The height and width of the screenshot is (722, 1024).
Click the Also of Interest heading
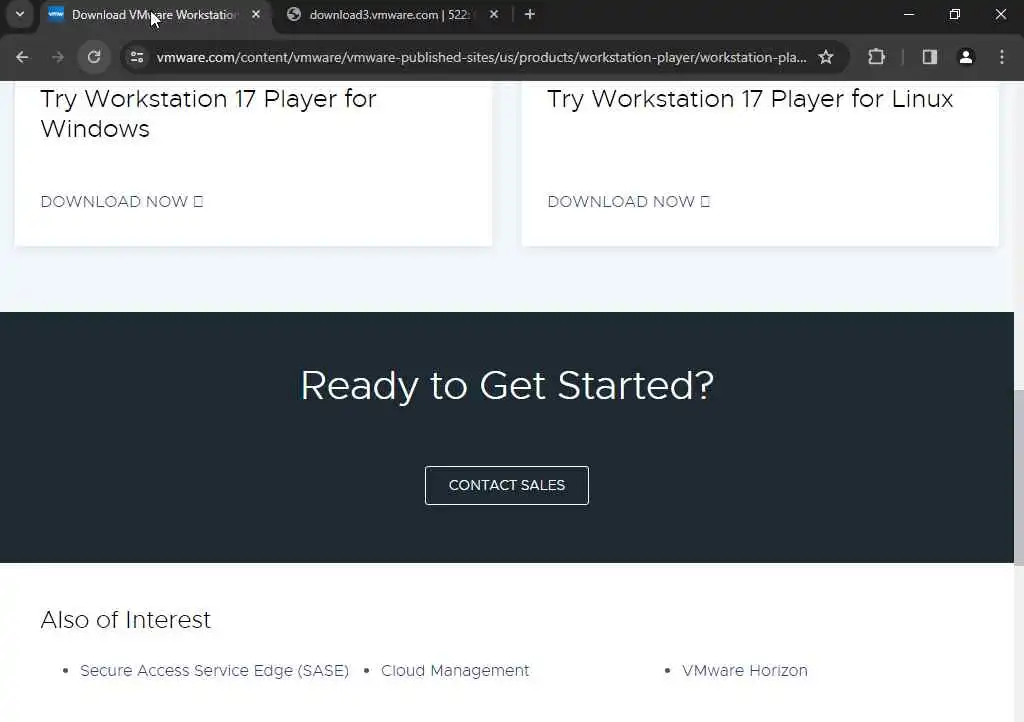click(125, 620)
